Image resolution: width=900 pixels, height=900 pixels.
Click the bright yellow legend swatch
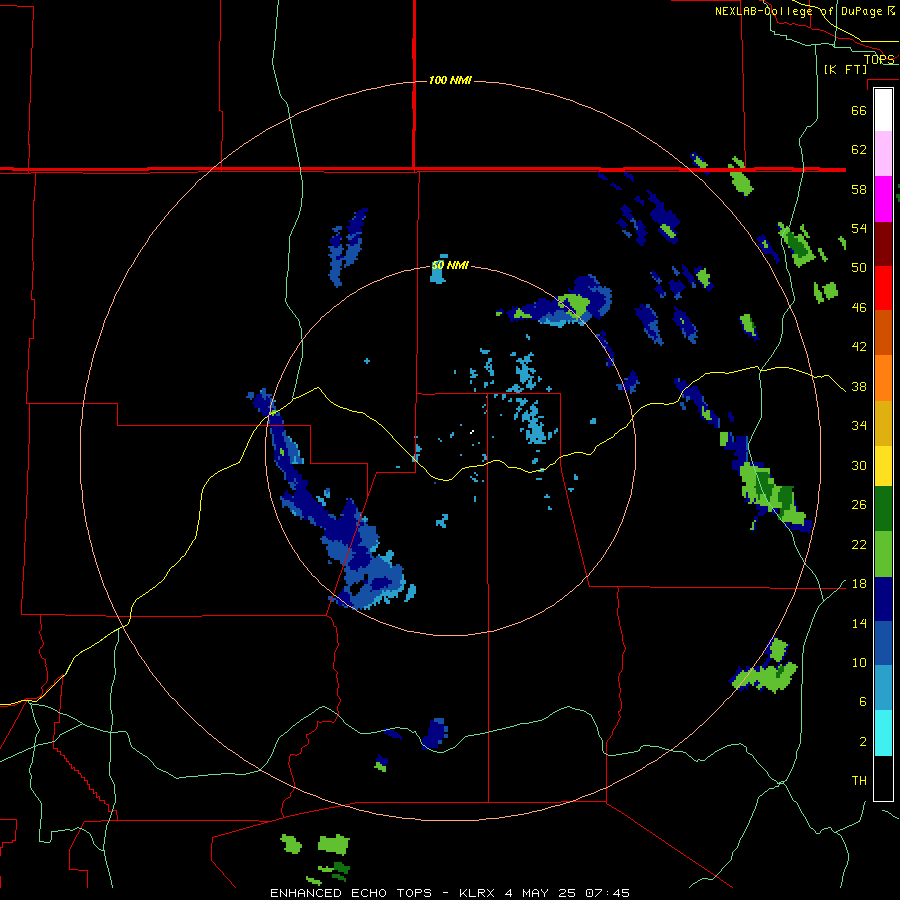[883, 466]
